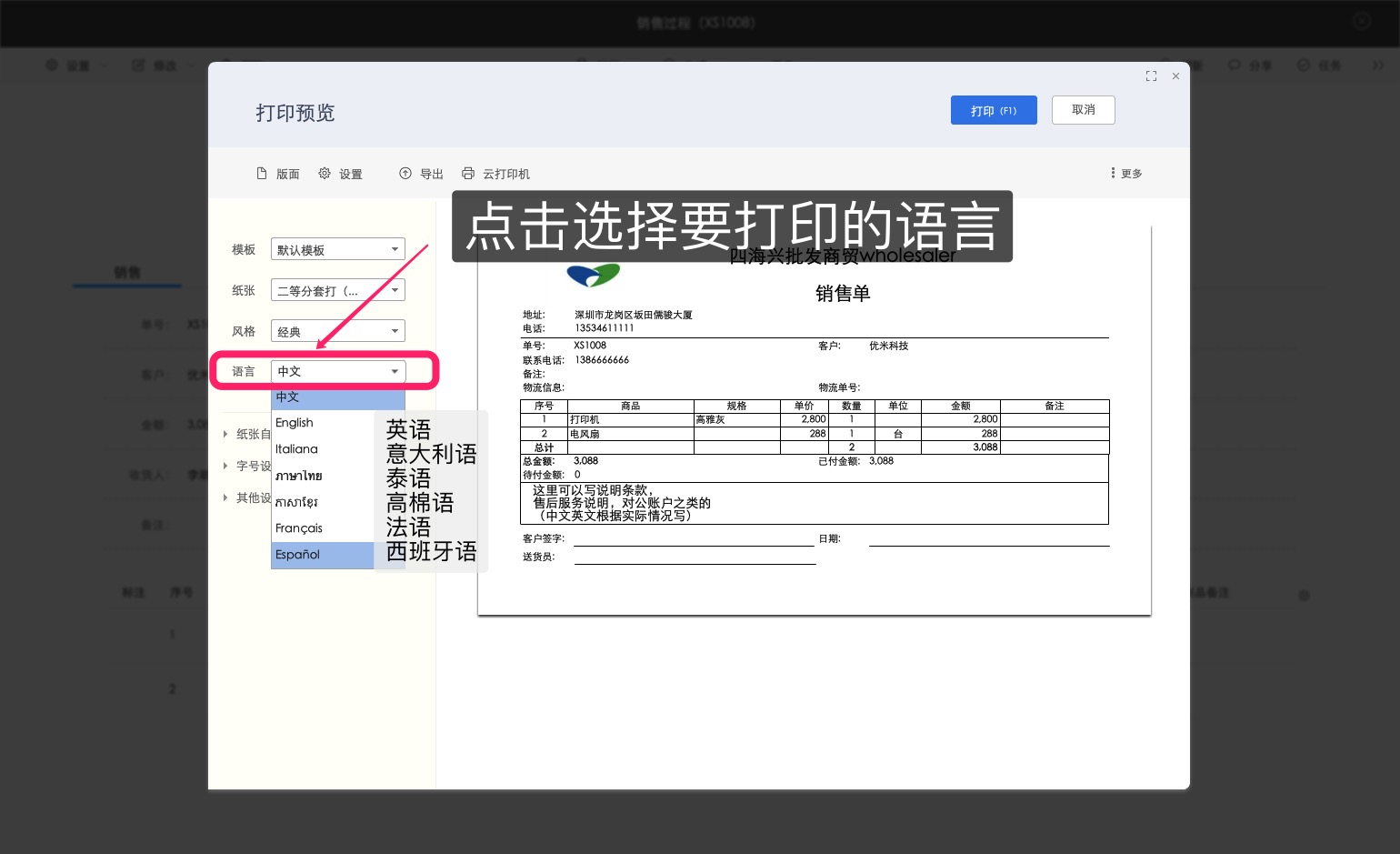Close the print preview dialog

pyautogui.click(x=1175, y=76)
